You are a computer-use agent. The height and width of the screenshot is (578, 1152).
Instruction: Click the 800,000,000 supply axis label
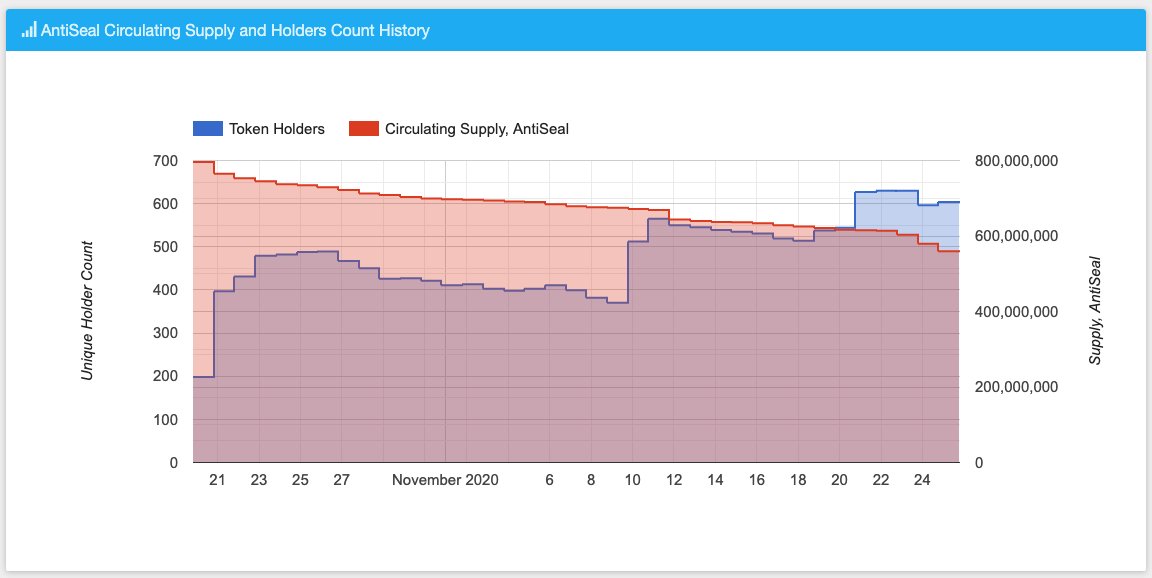1016,160
